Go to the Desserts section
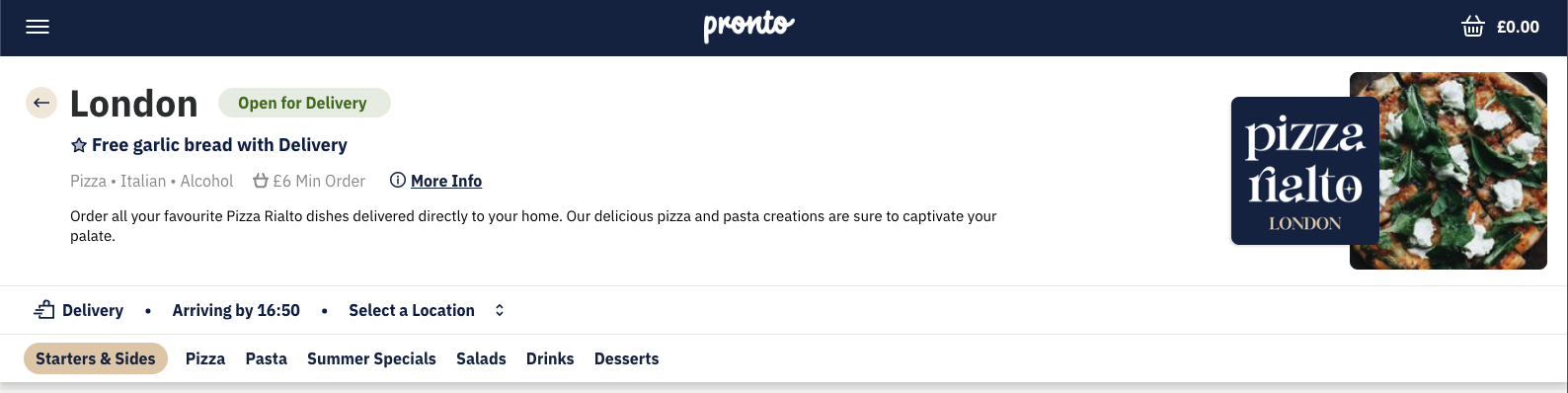Screen dimensions: 1568x393 point(626,358)
